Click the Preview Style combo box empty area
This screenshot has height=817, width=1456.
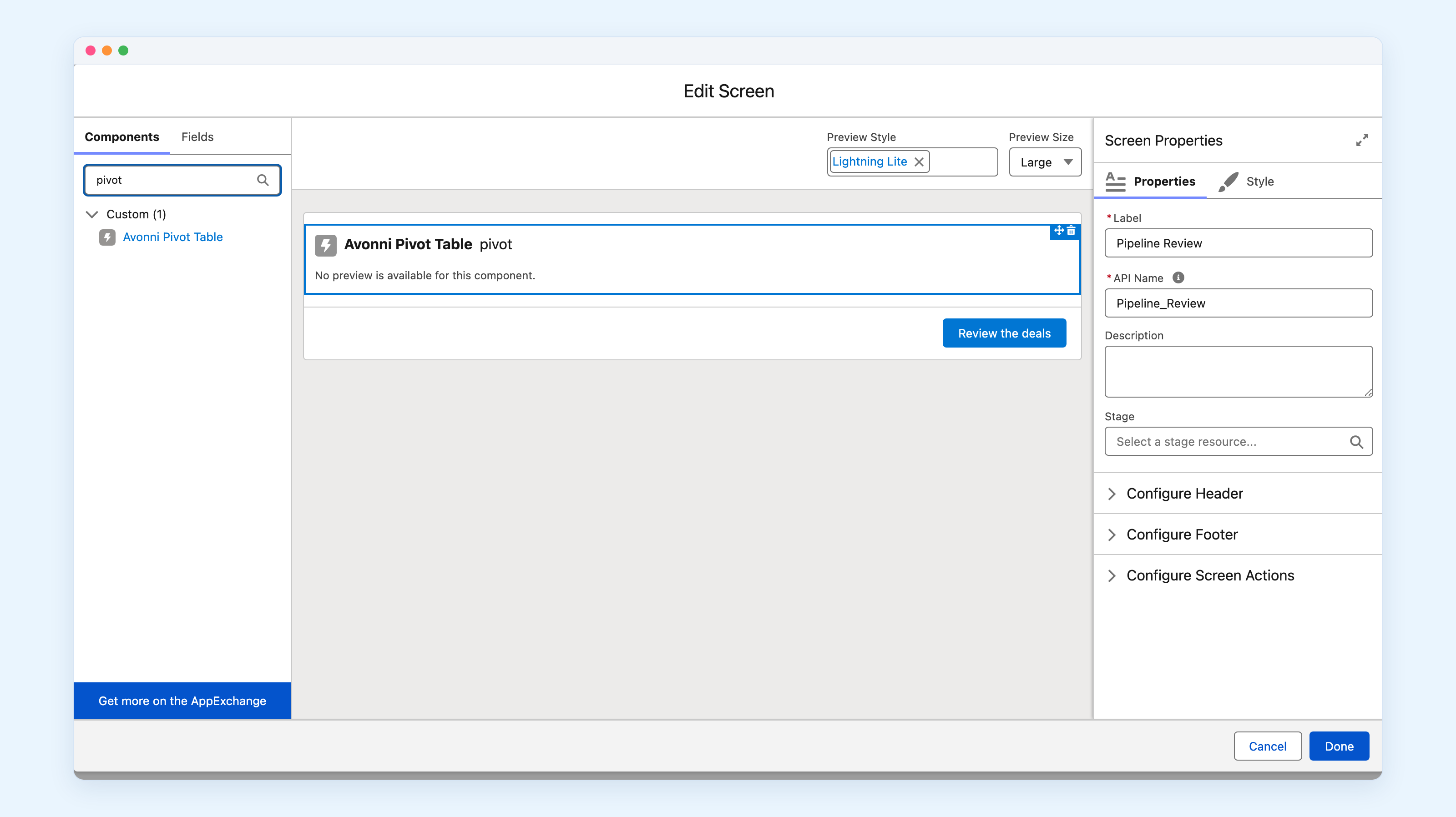click(963, 162)
